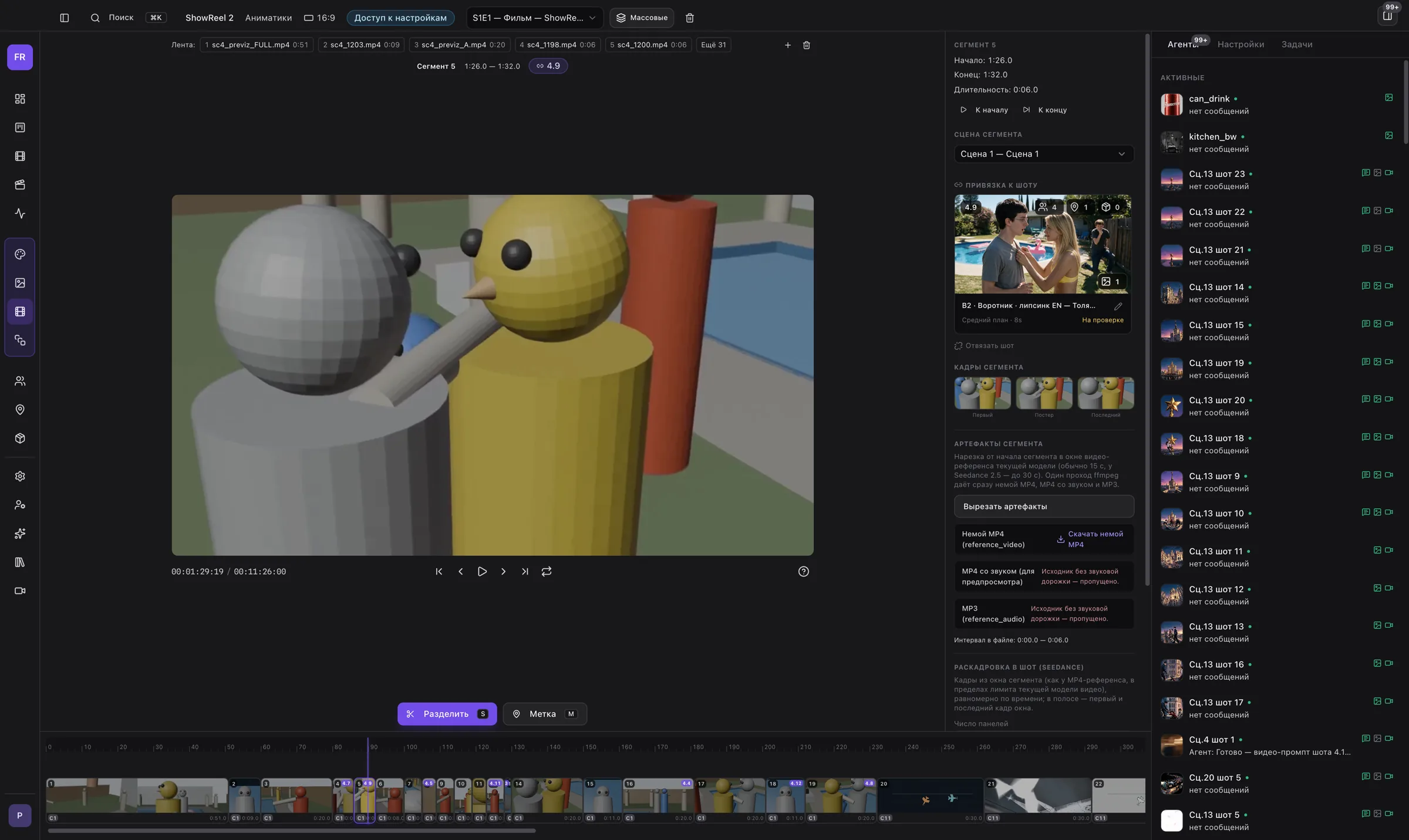Toggle the image icon for can_drink agent
This screenshot has width=1409, height=840.
1389,97
